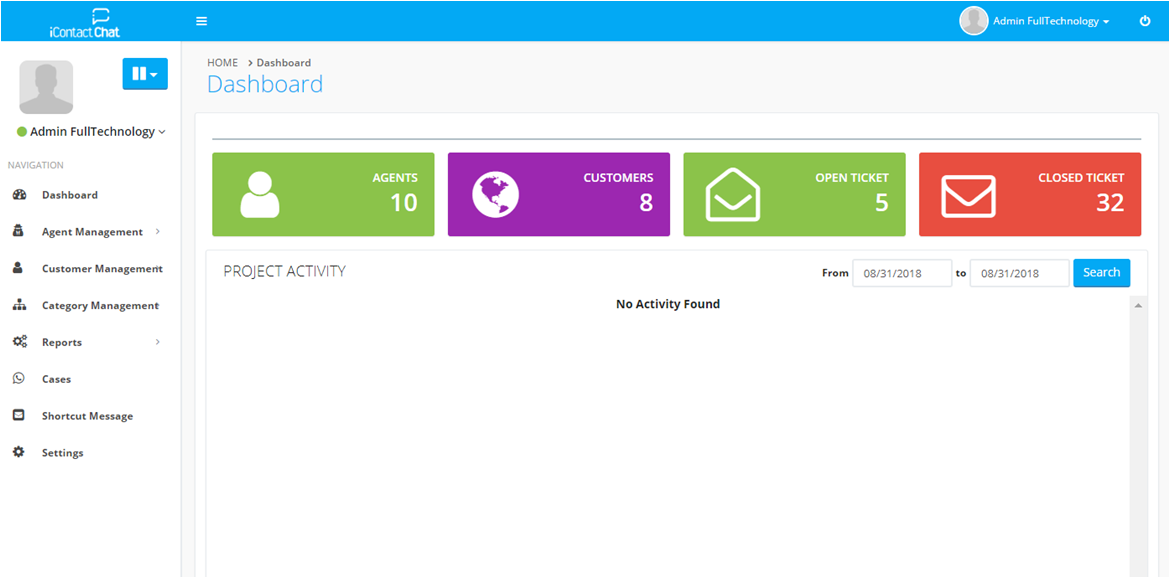Open the blue pause status dropdown button
The image size is (1174, 587).
click(x=145, y=74)
